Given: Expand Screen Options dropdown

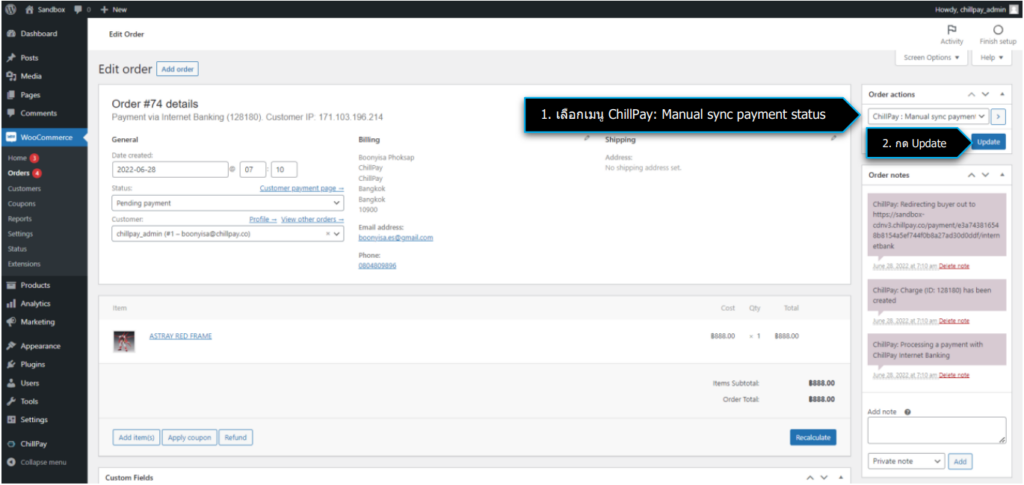Looking at the screenshot, I should tap(931, 57).
